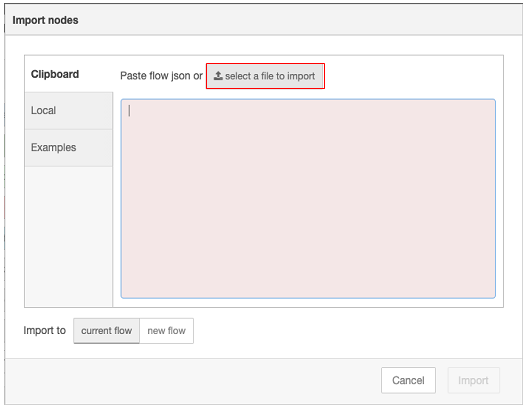
Task: Click the upload arrow icon
Action: (x=218, y=76)
